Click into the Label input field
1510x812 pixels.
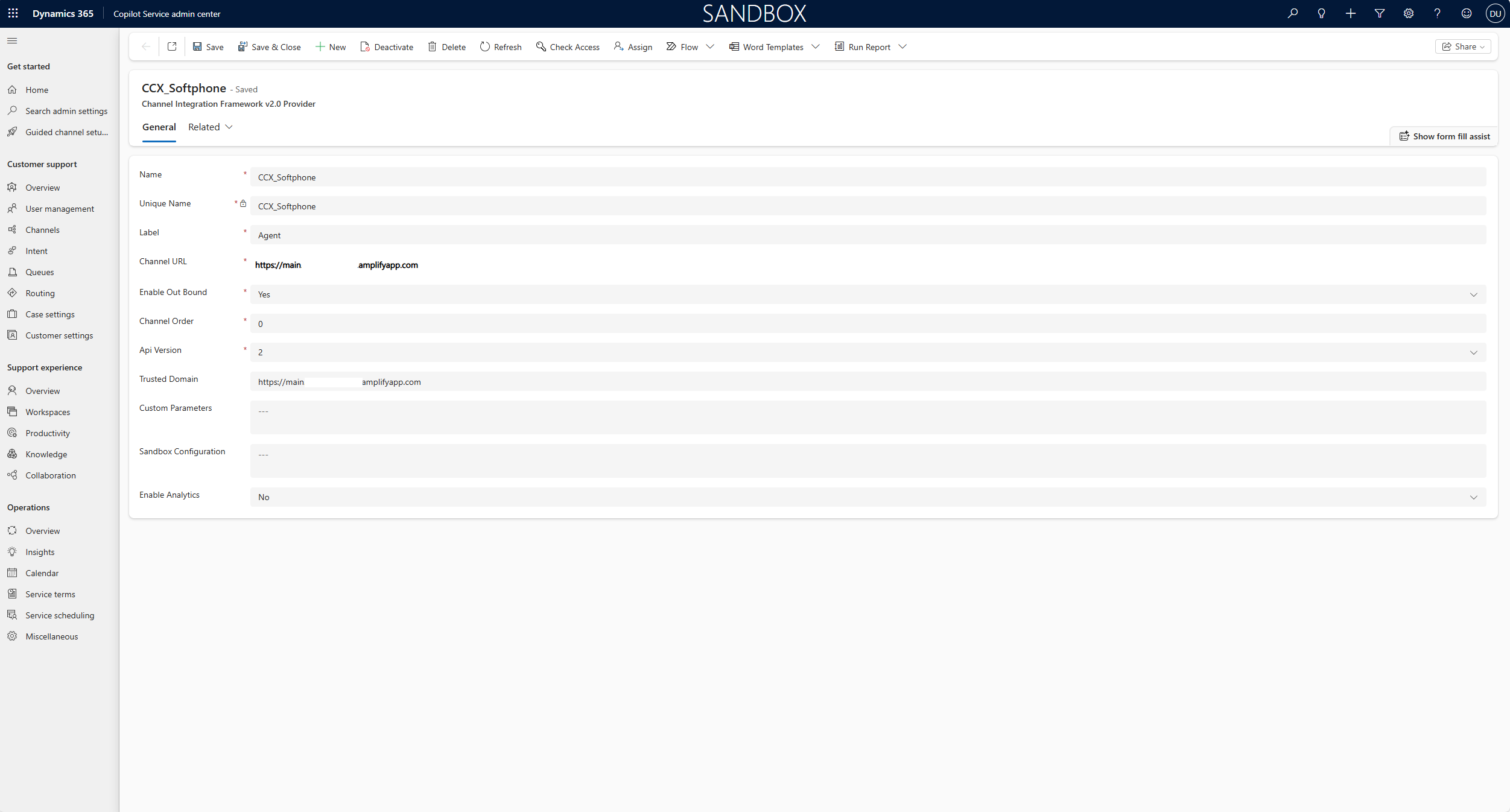(x=868, y=235)
